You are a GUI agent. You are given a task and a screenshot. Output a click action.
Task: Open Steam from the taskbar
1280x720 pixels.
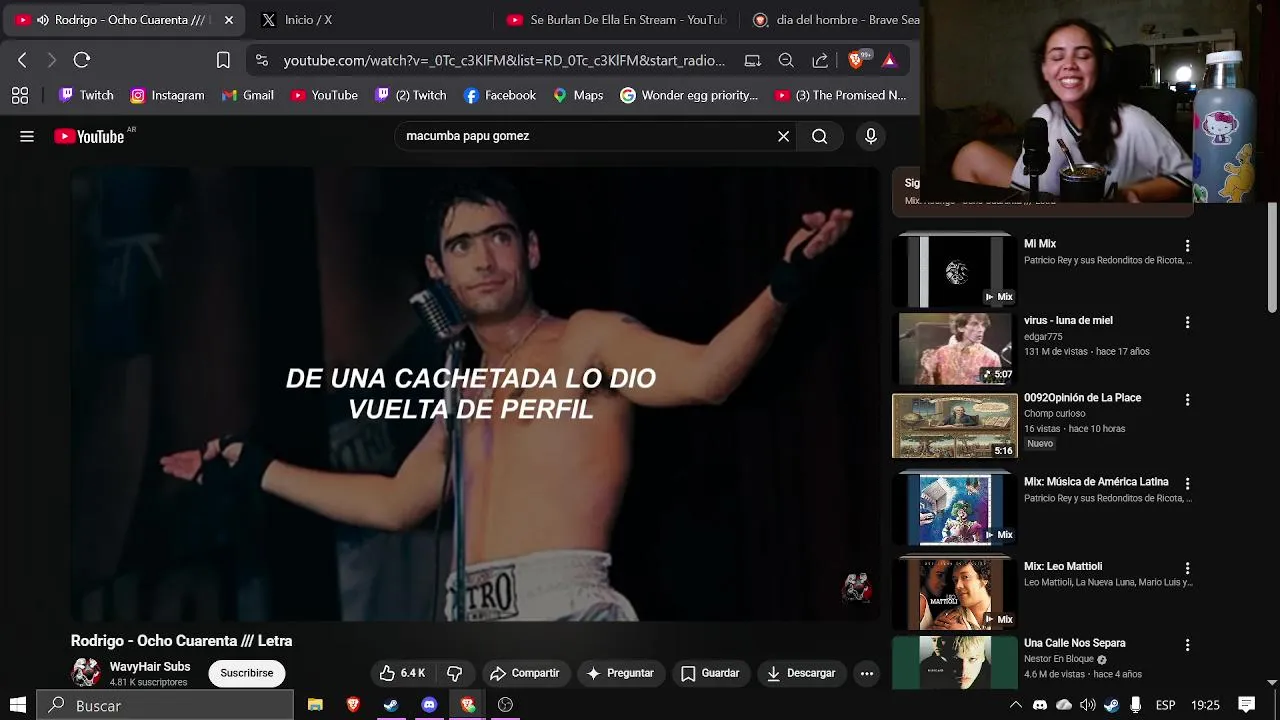click(x=391, y=705)
